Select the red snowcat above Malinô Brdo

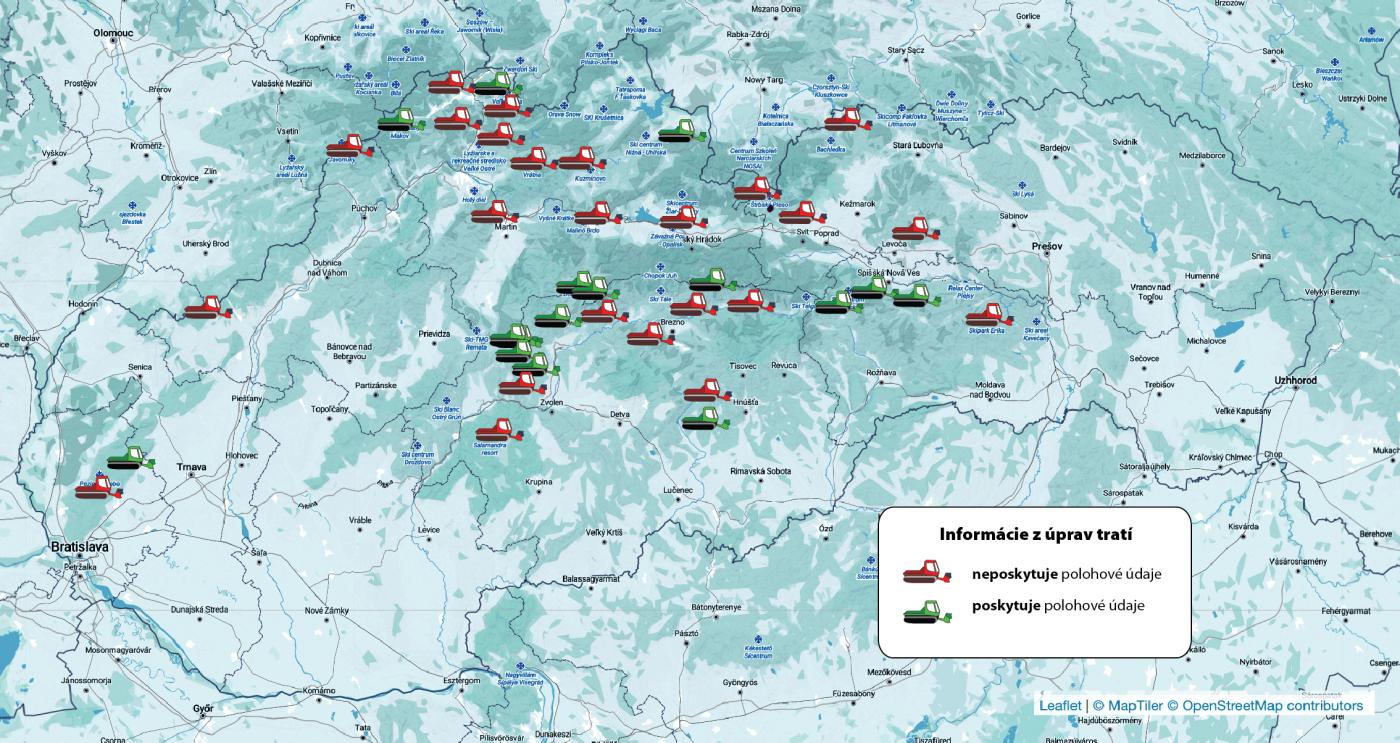coord(598,214)
